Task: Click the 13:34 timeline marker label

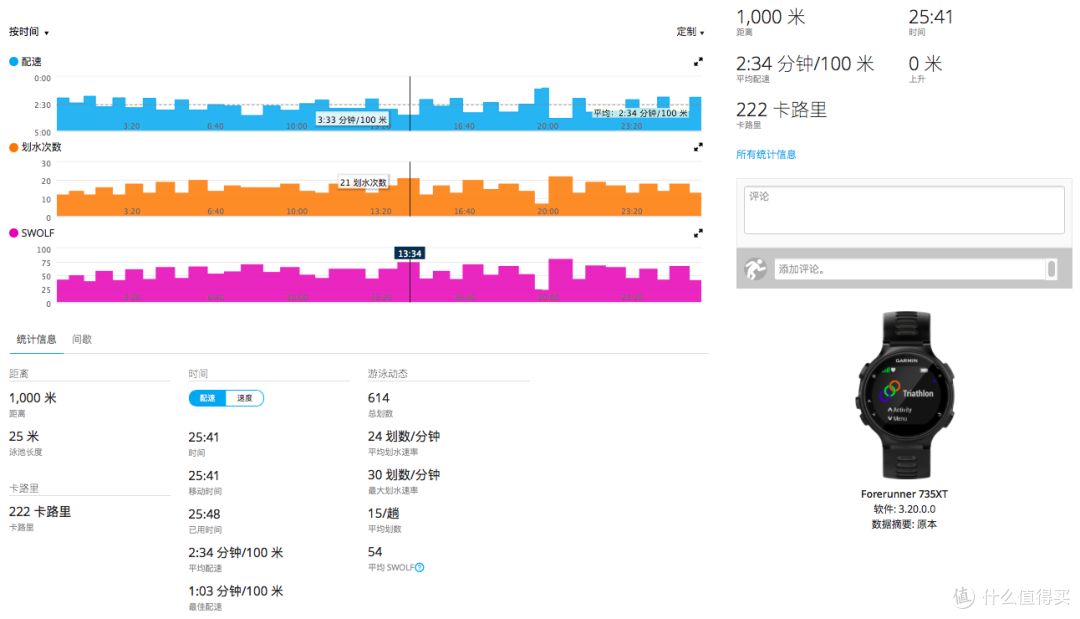Action: pos(410,253)
